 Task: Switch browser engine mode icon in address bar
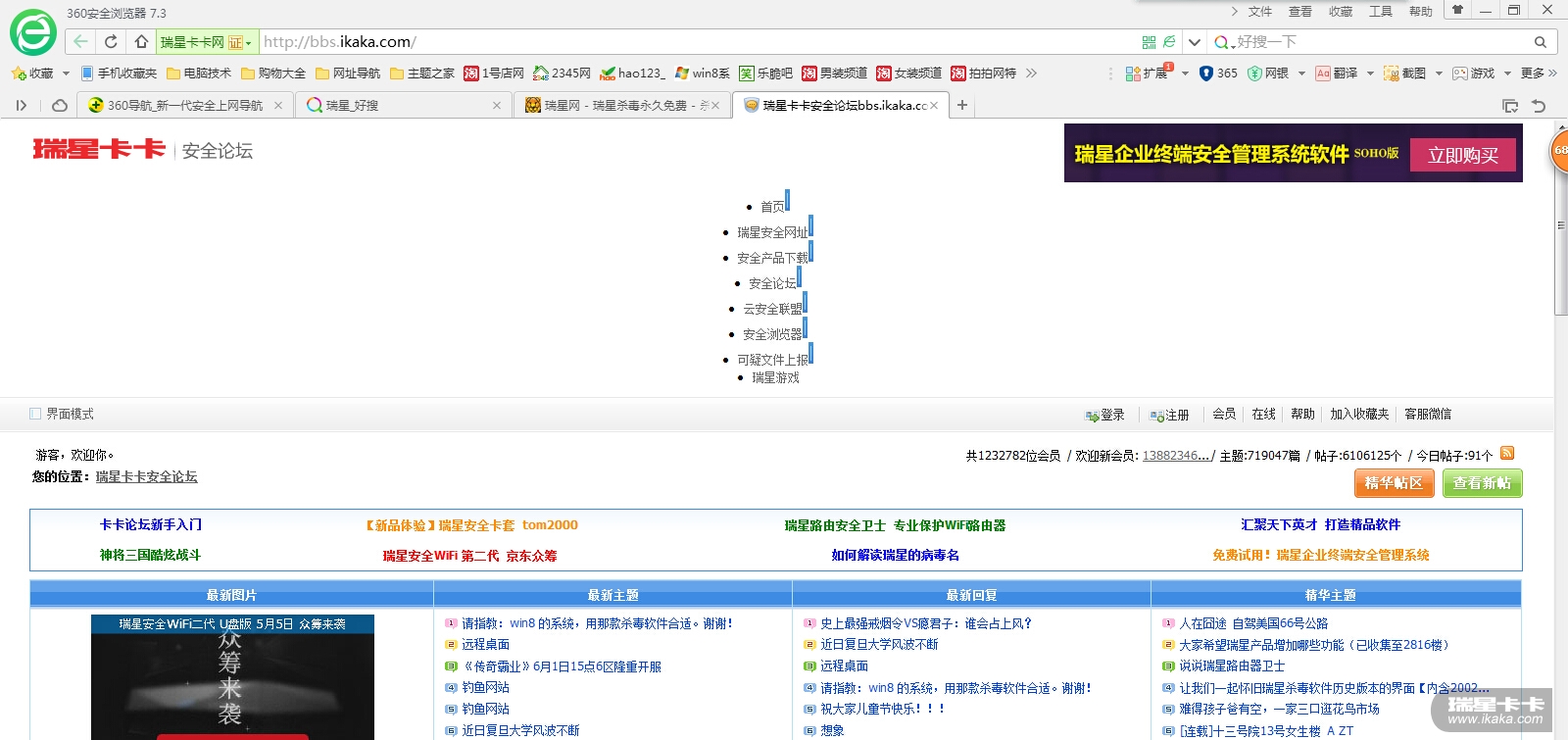(x=1169, y=42)
